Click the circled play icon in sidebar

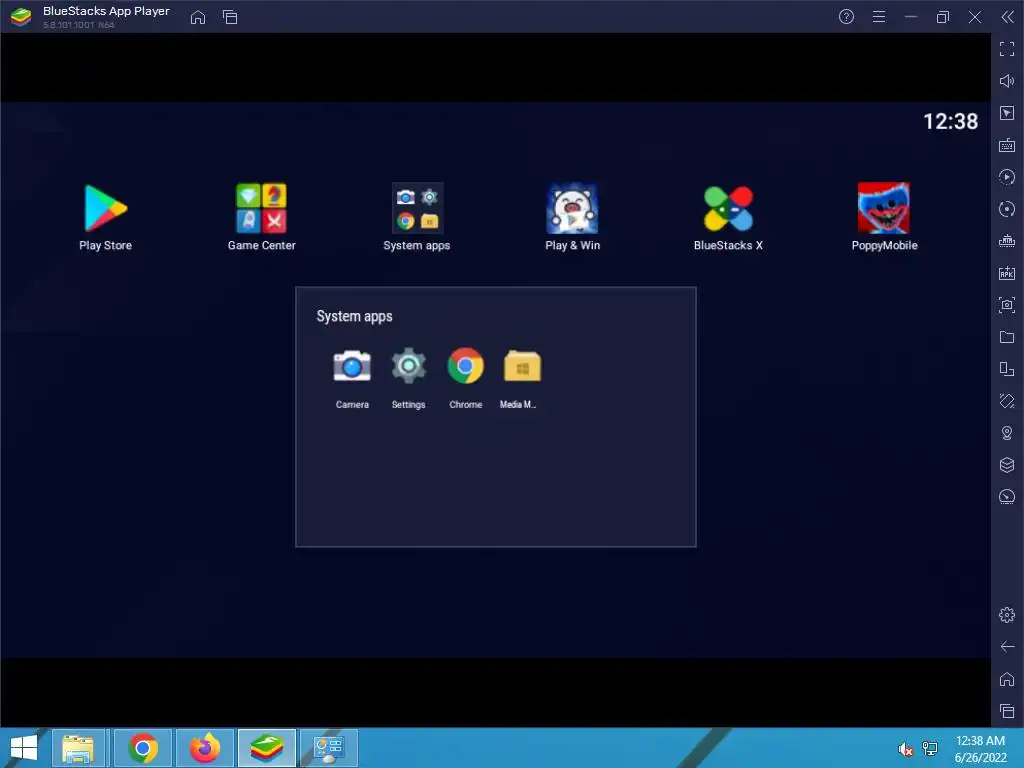tap(1007, 177)
